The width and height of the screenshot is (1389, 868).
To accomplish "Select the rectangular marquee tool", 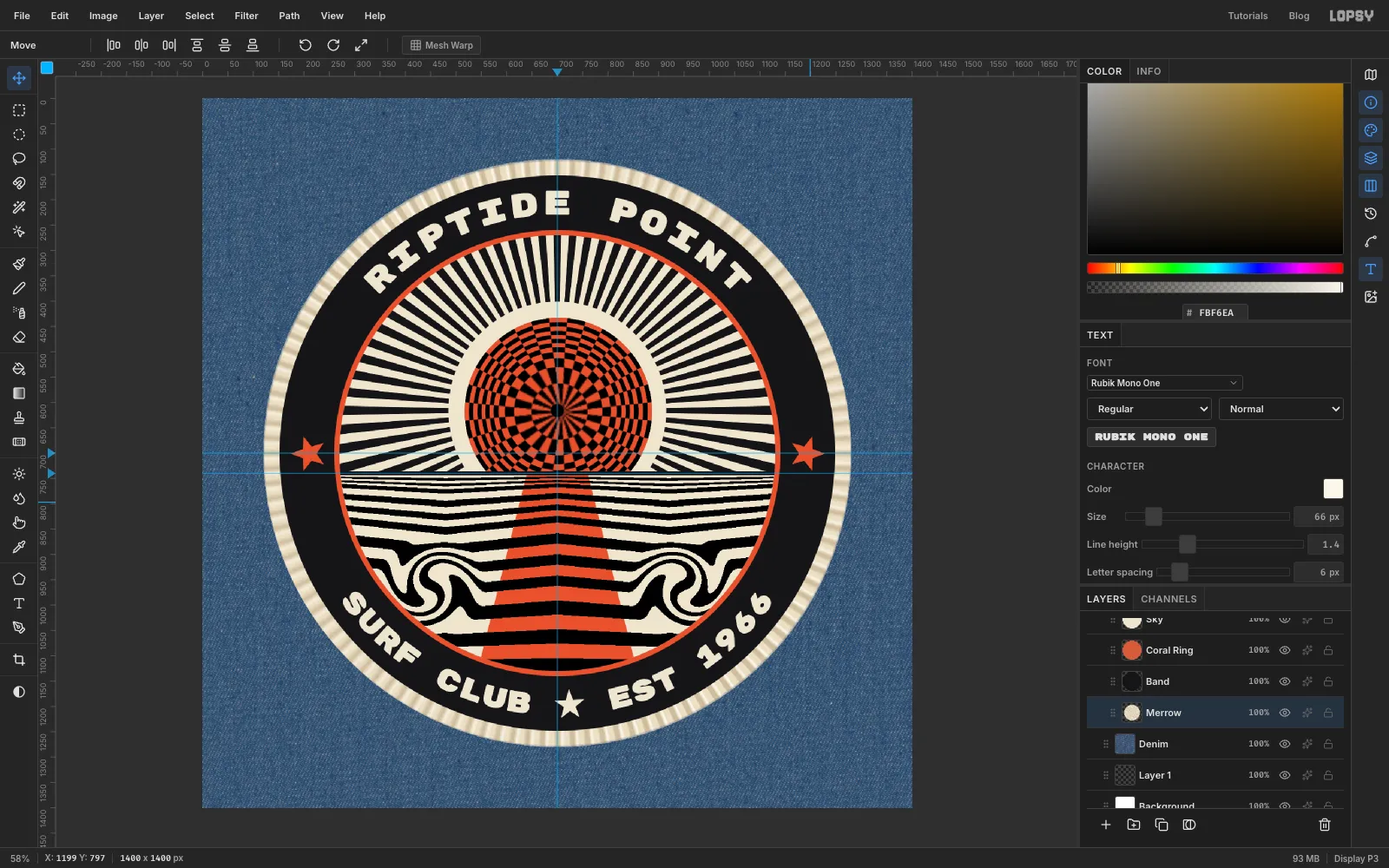I will [x=19, y=110].
